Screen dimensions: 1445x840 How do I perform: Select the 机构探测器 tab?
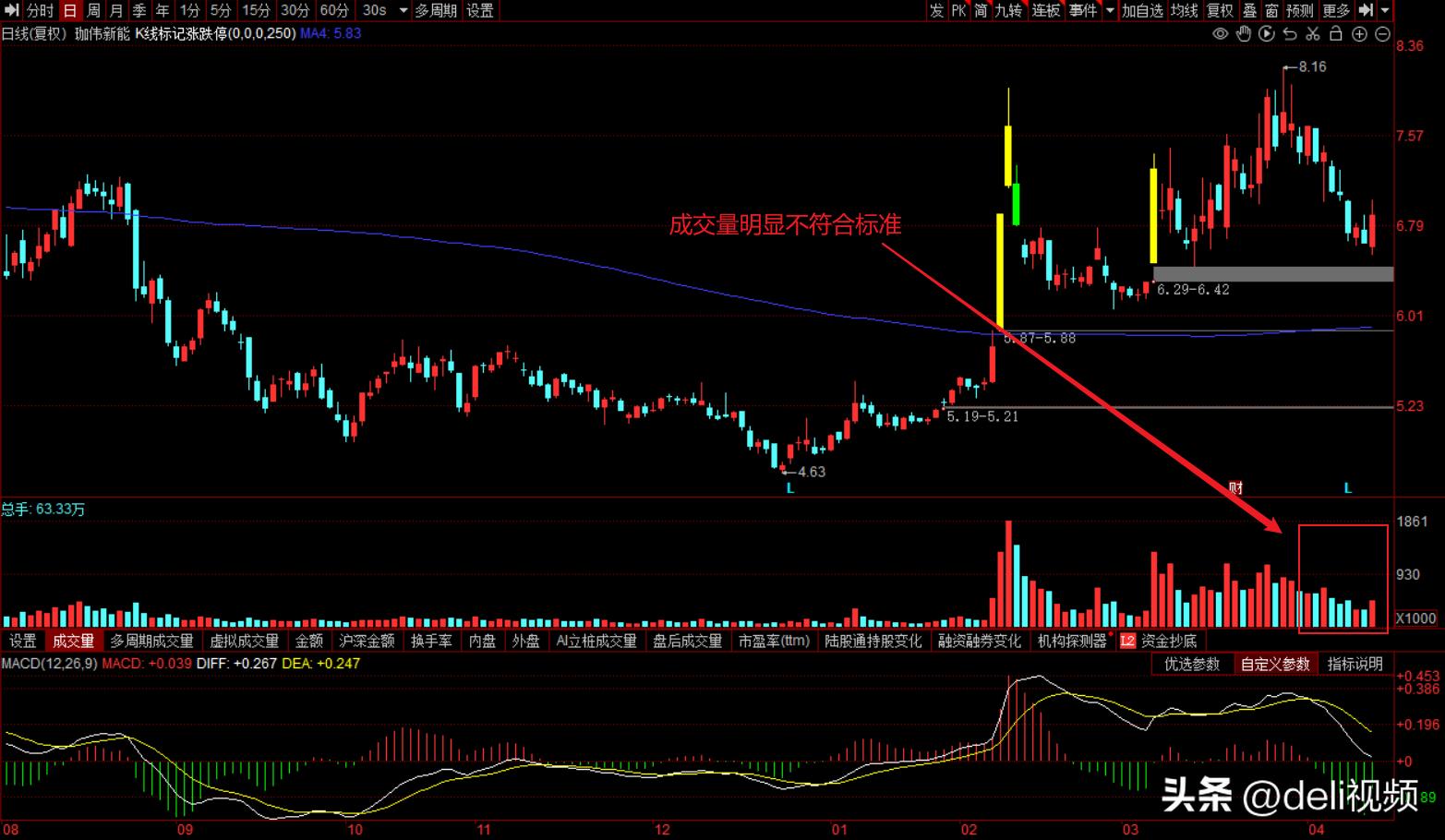(x=1072, y=641)
